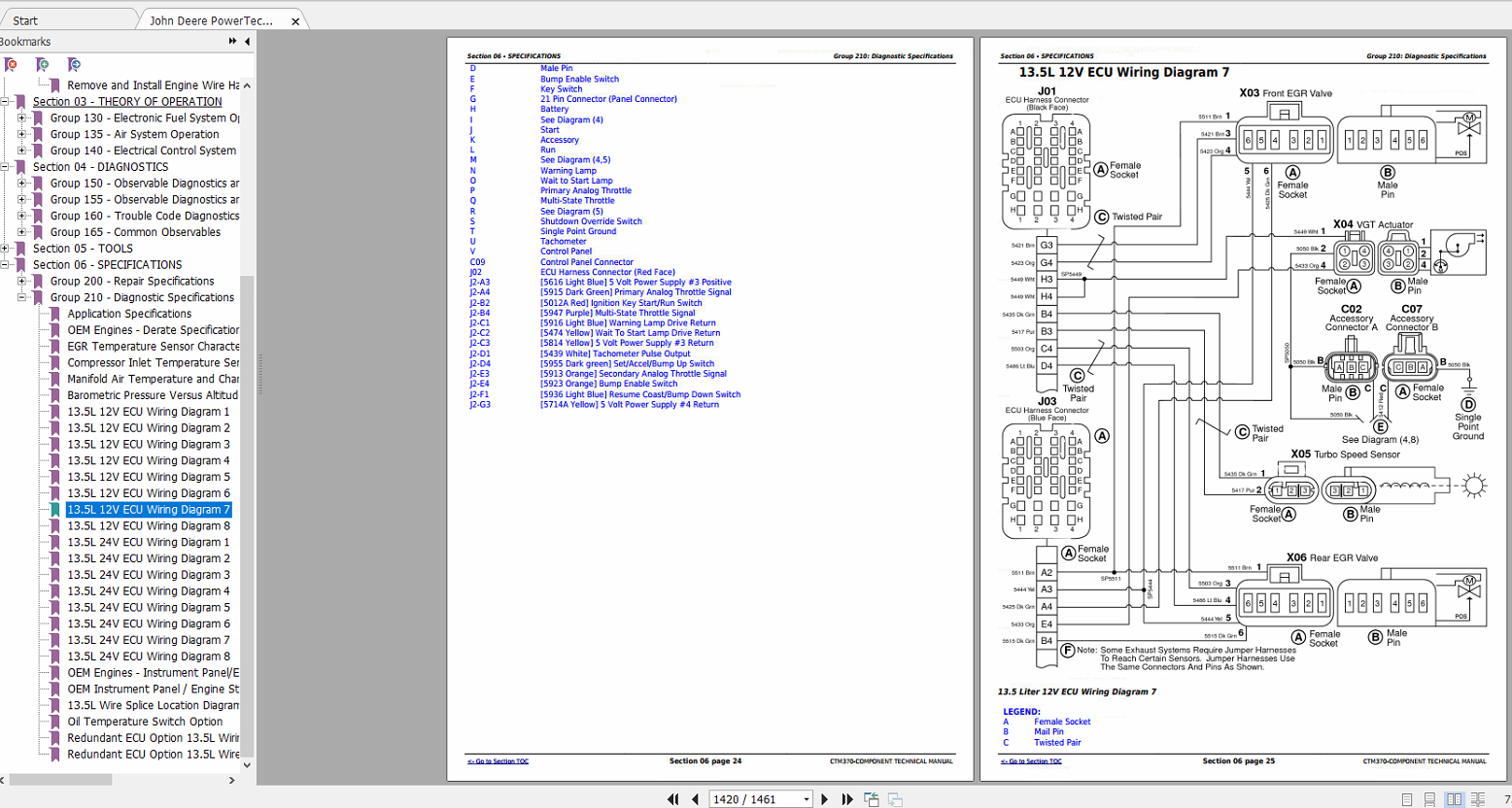Screen dimensions: 1512x808
Task: Open Control Panel Connector link
Action: point(587,262)
